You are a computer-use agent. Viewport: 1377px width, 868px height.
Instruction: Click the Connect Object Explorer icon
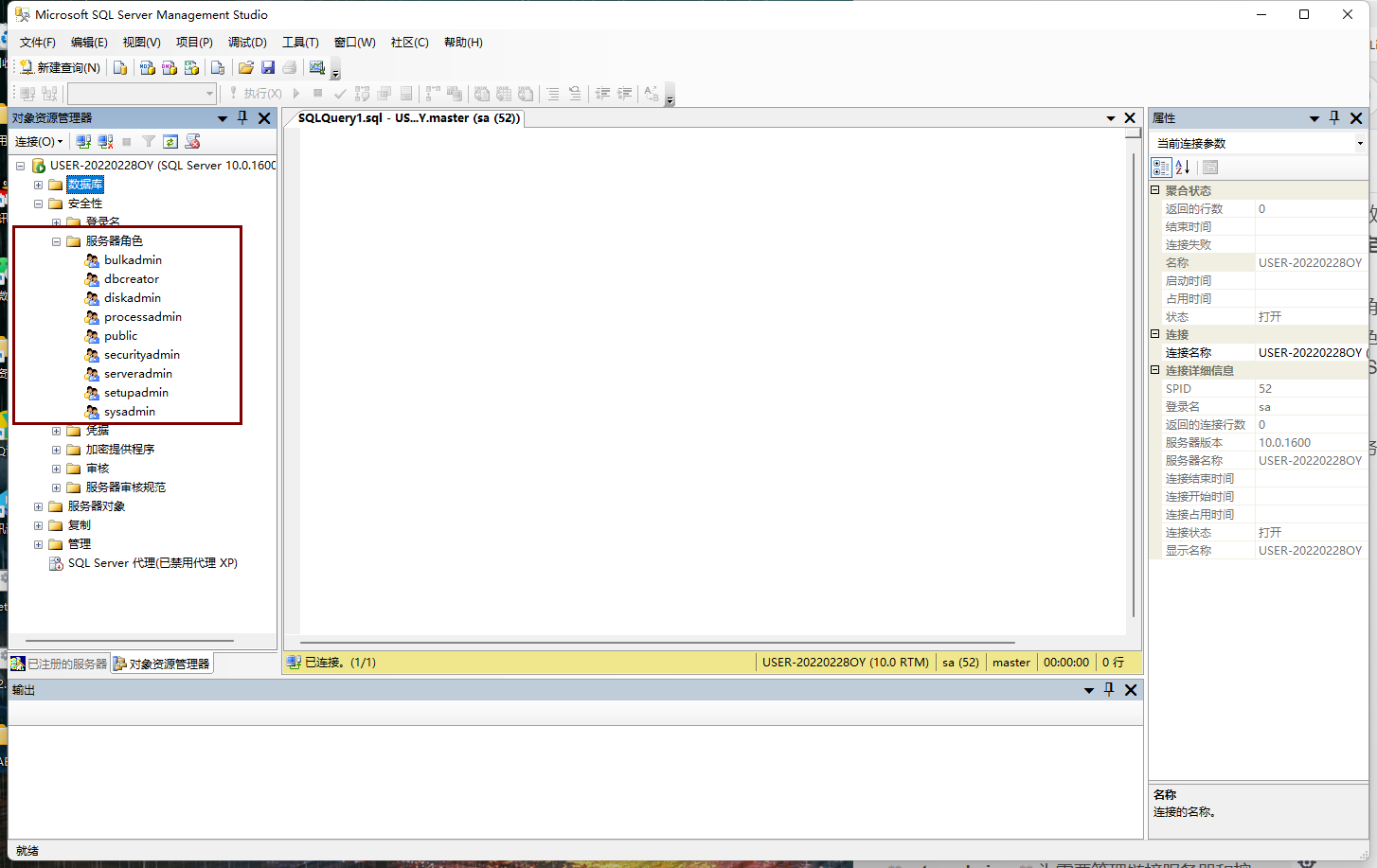83,141
